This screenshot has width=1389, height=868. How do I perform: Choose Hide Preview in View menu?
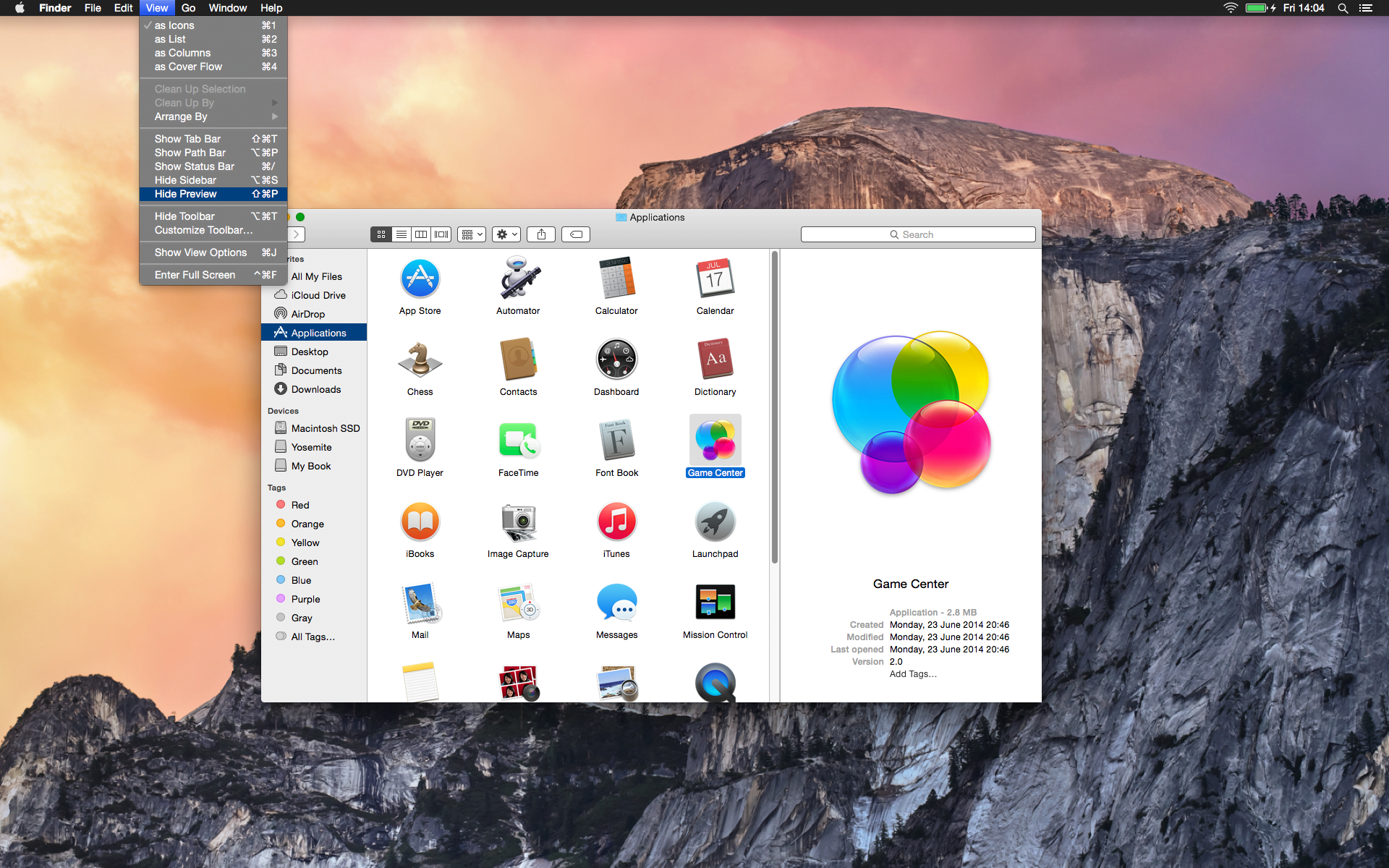coord(185,194)
